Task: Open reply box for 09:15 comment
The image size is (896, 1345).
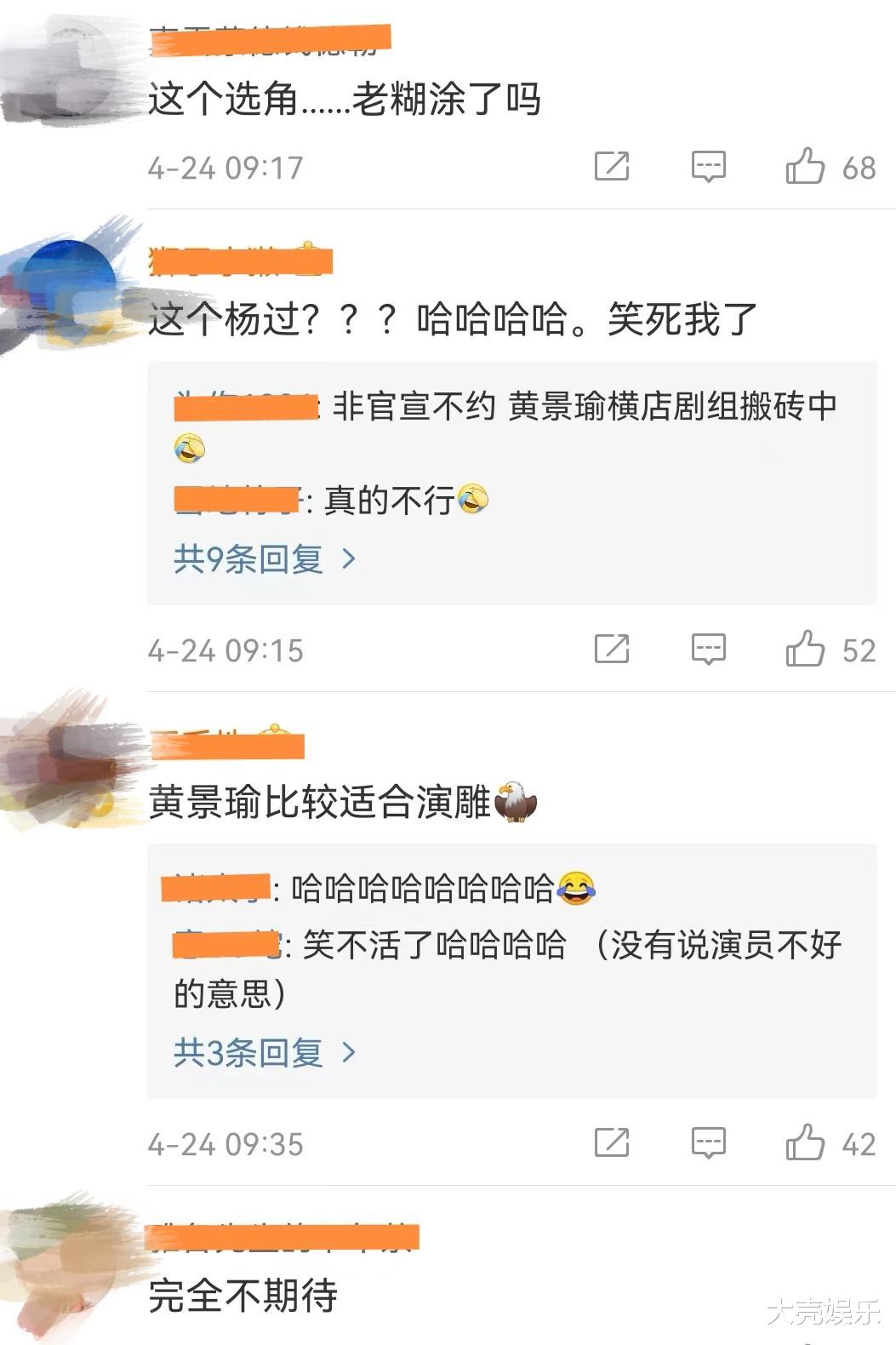Action: pos(708,650)
